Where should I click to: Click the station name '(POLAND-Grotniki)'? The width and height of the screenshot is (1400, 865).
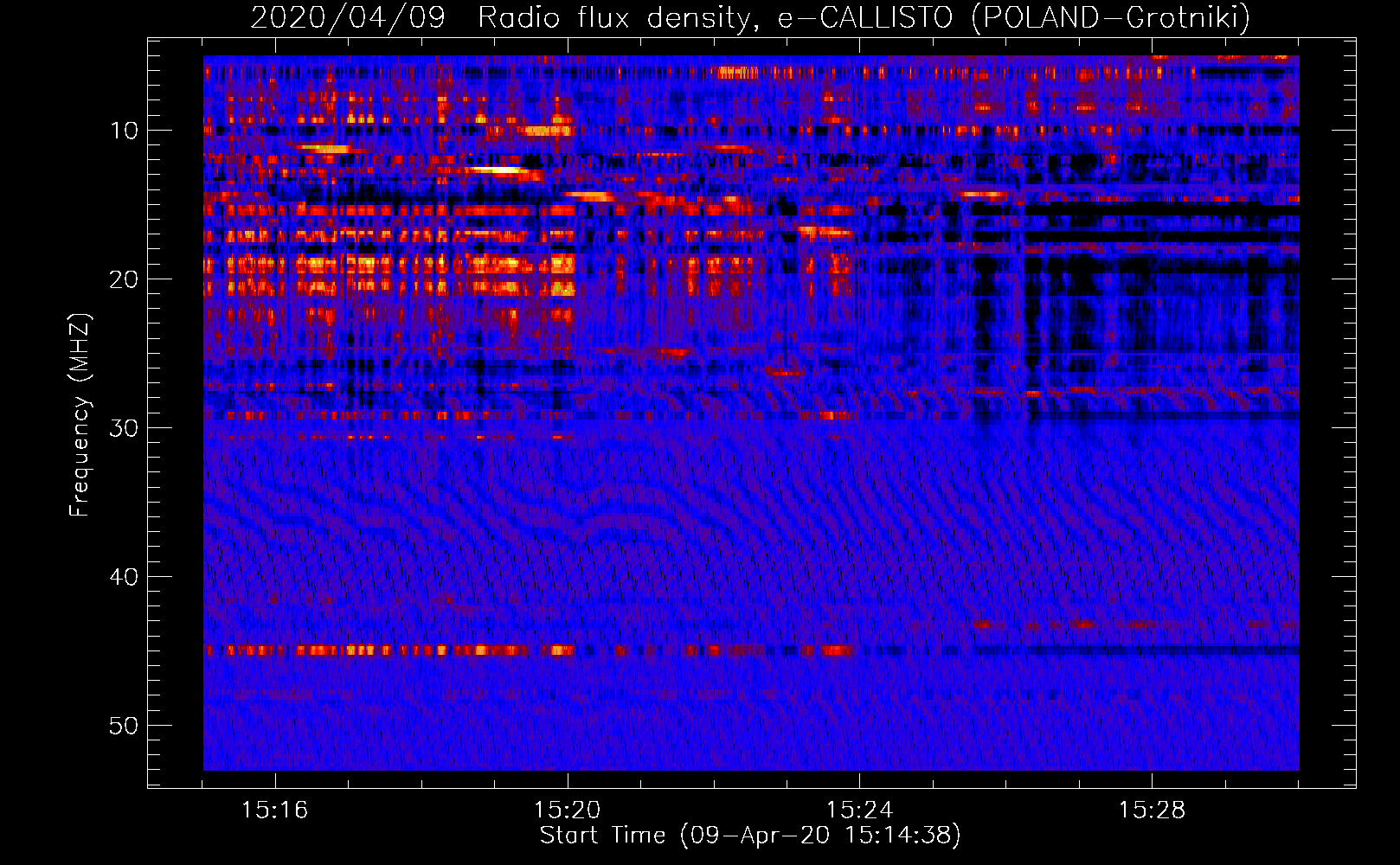click(x=1111, y=18)
